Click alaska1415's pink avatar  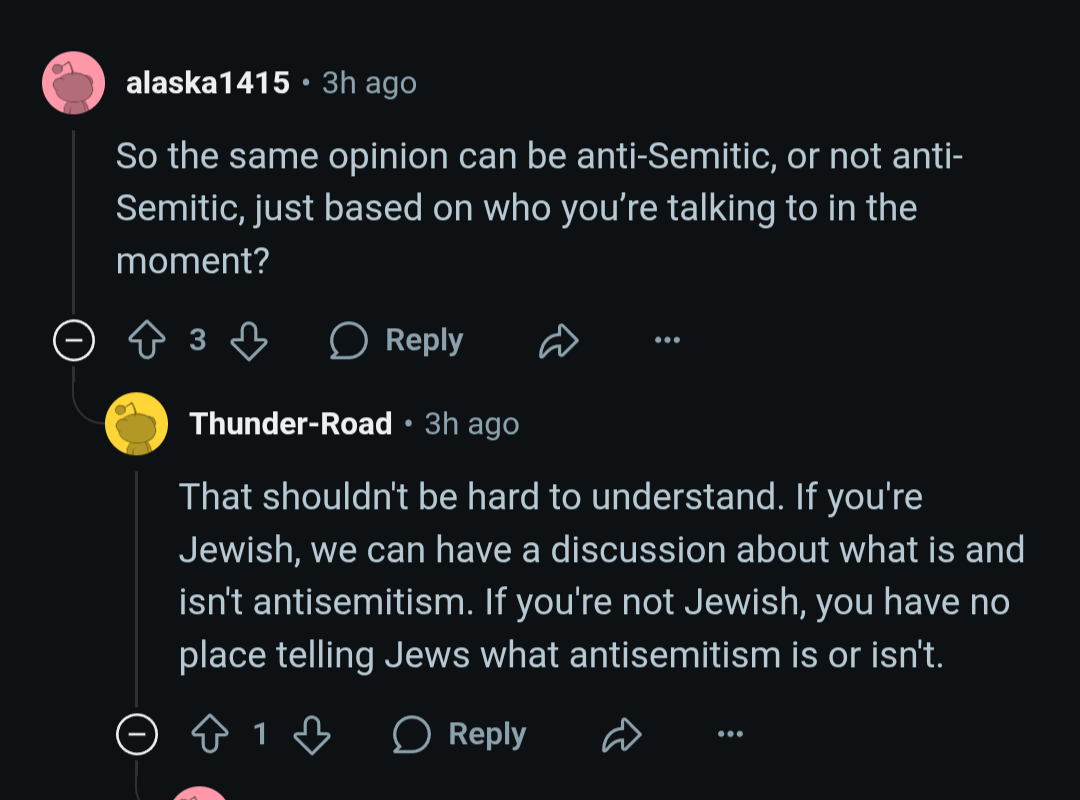point(74,83)
